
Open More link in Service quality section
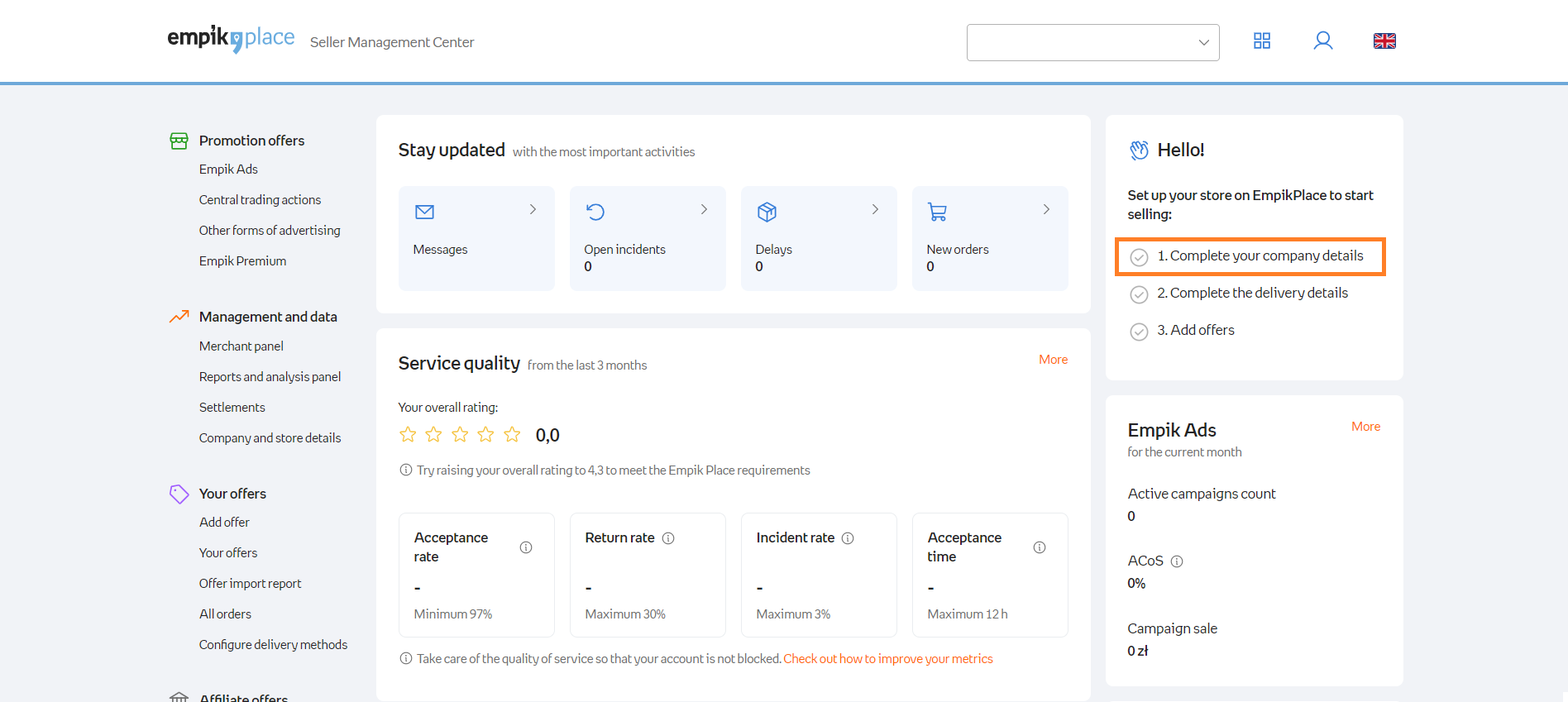point(1053,360)
